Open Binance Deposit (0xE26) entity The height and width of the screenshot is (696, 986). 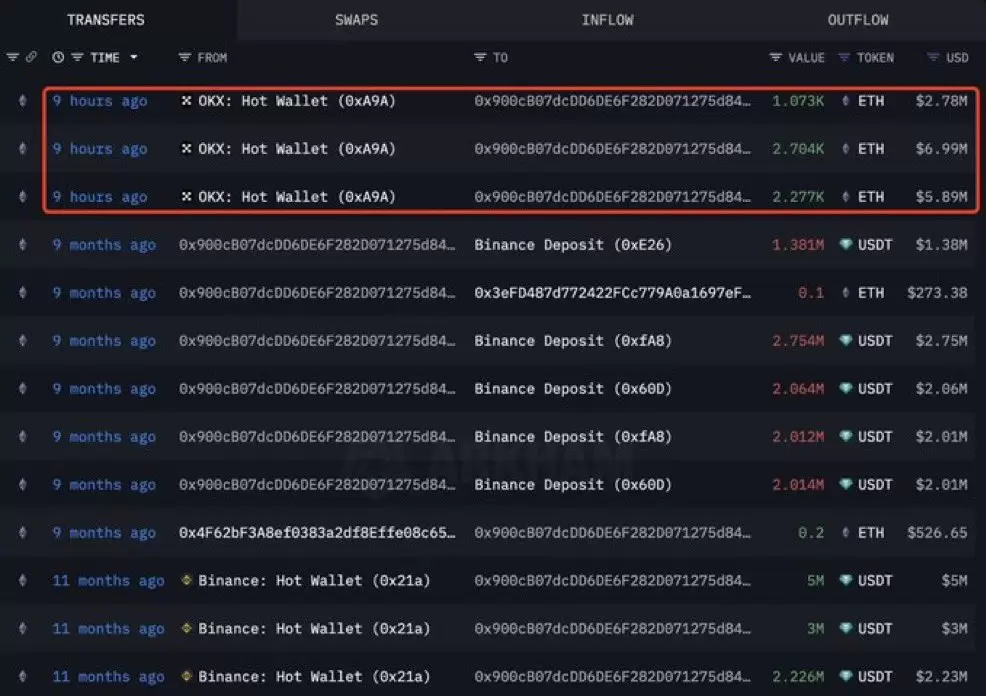click(573, 245)
